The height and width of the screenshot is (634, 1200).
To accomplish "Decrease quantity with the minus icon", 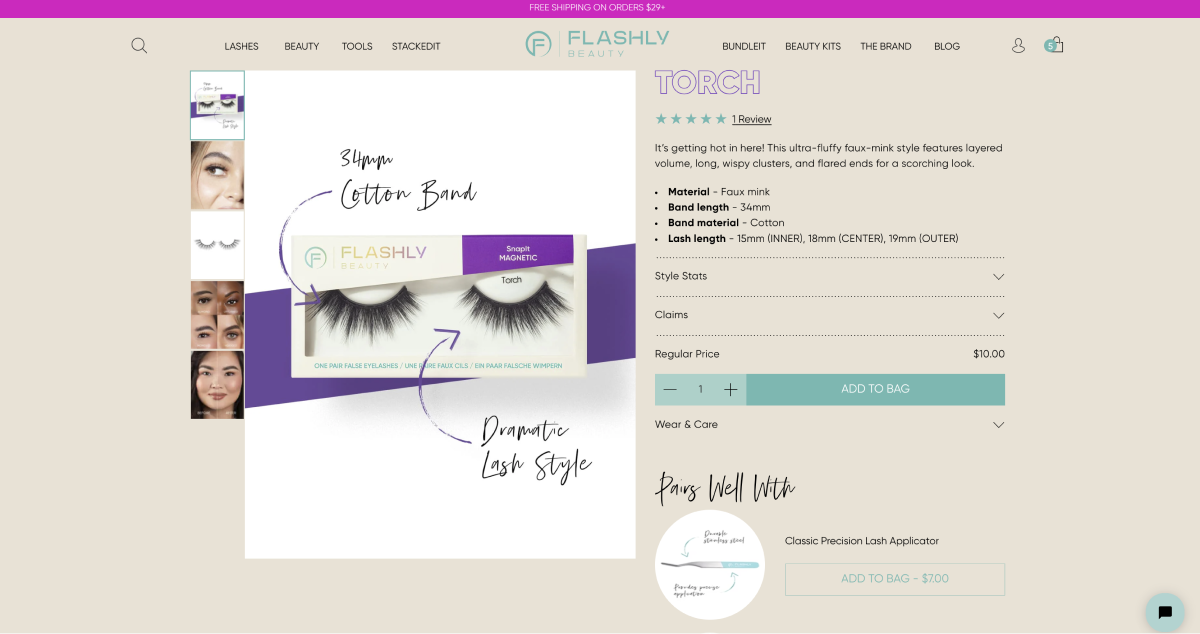I will pos(670,389).
